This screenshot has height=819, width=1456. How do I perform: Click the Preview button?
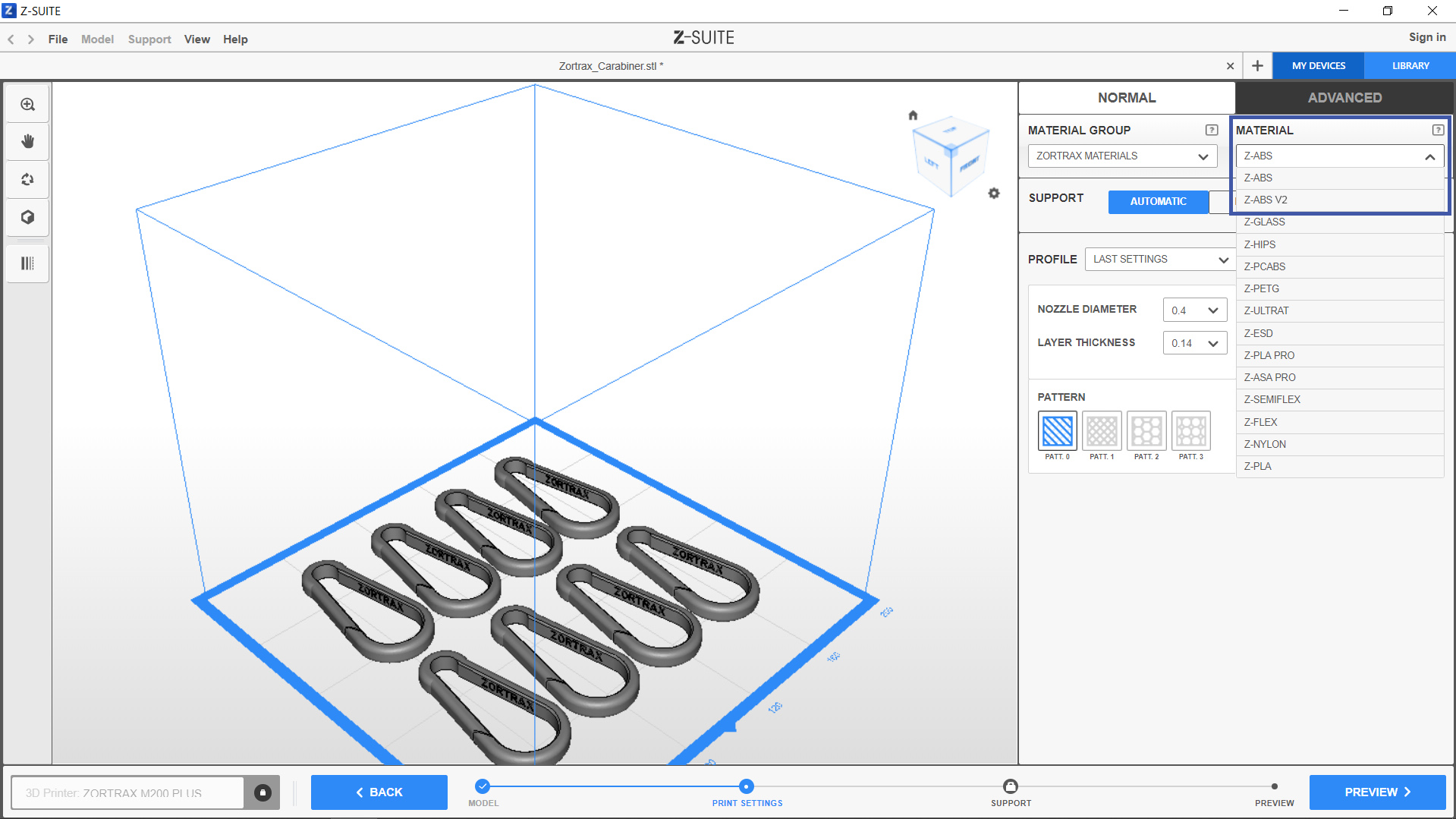click(x=1376, y=792)
